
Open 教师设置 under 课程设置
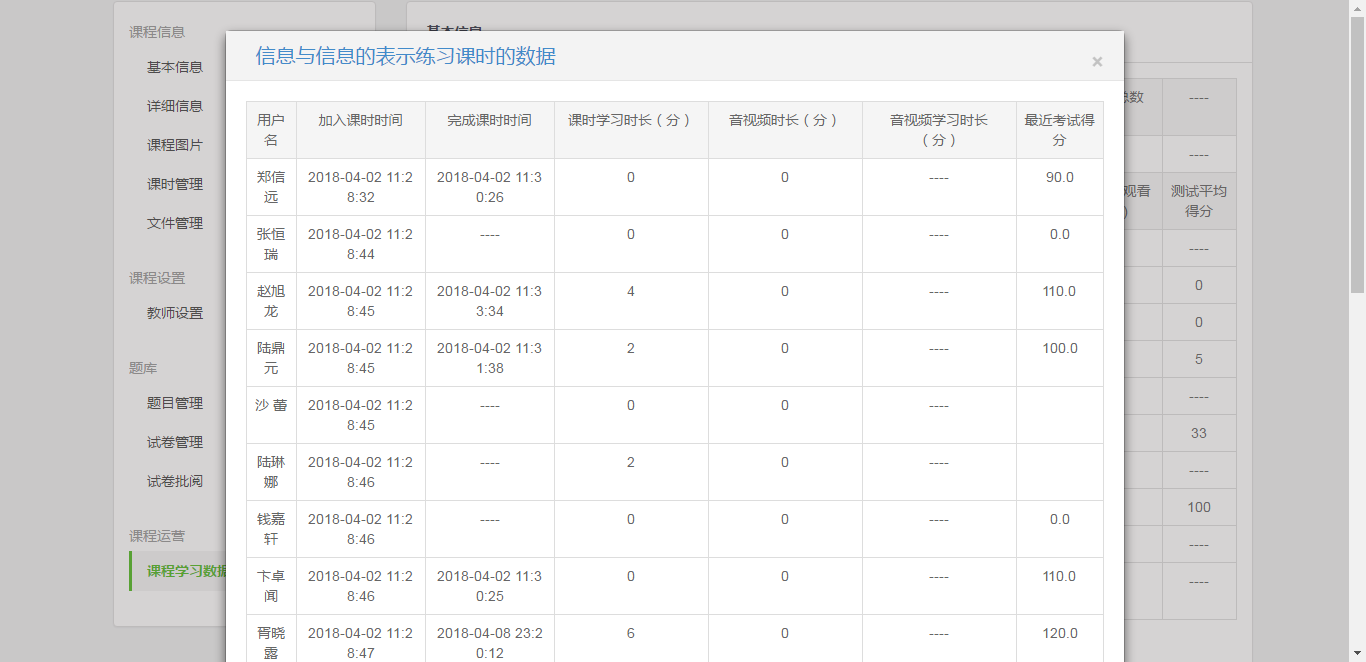tap(175, 313)
